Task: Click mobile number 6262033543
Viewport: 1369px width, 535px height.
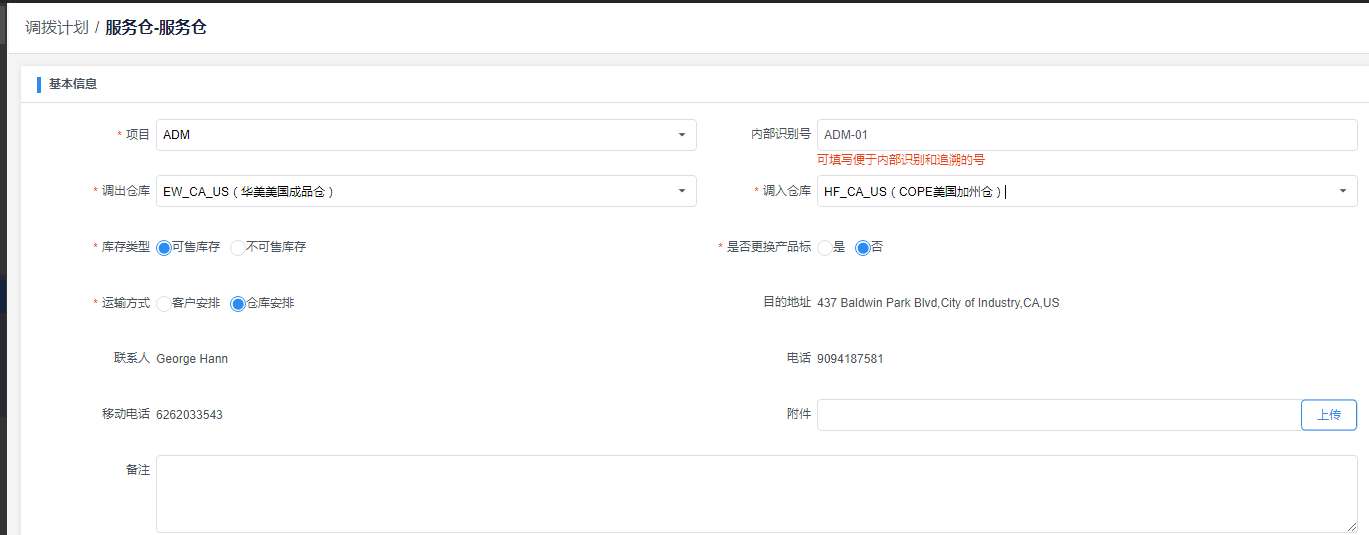Action: [x=189, y=414]
